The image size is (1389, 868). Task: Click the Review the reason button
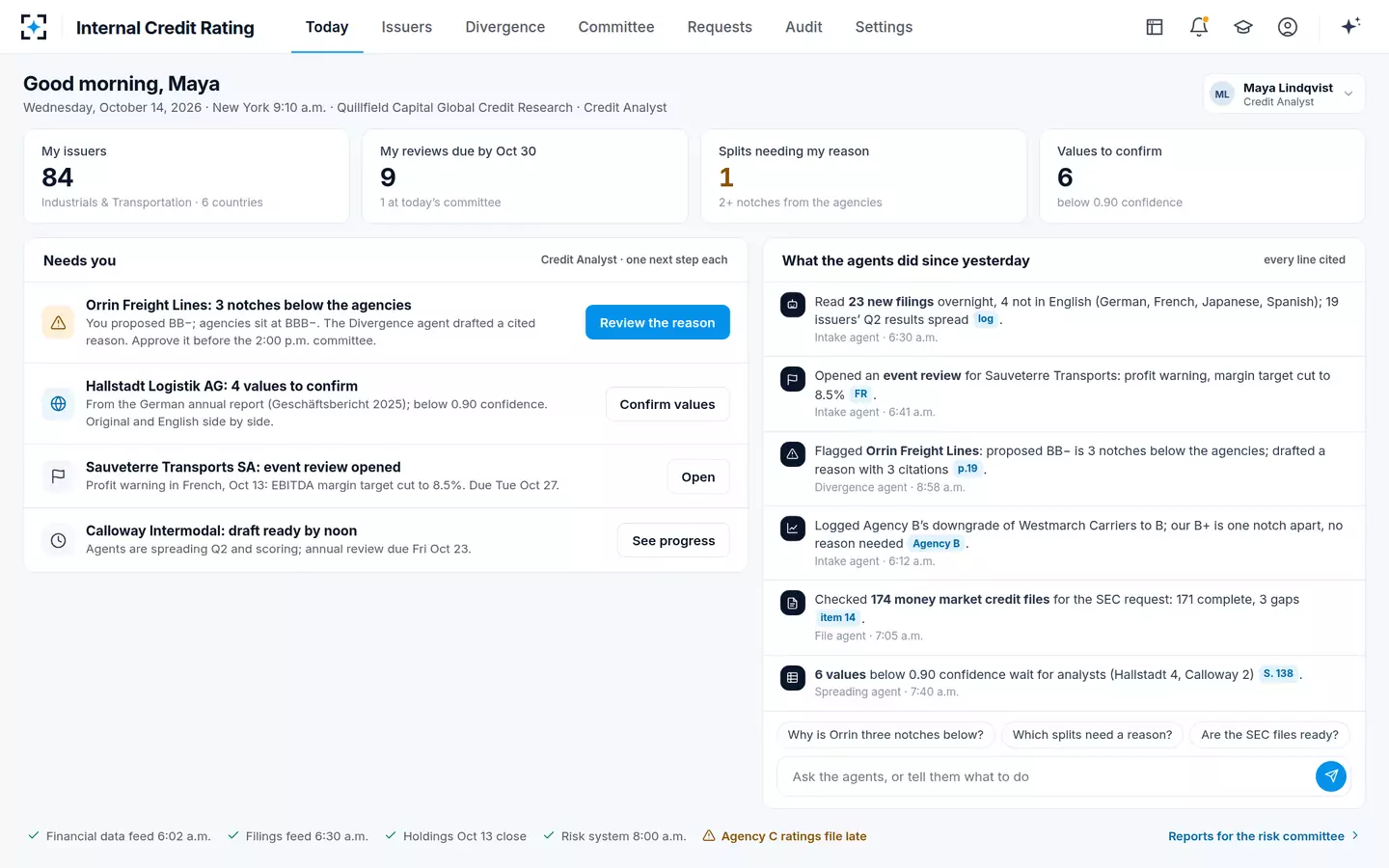click(x=658, y=322)
